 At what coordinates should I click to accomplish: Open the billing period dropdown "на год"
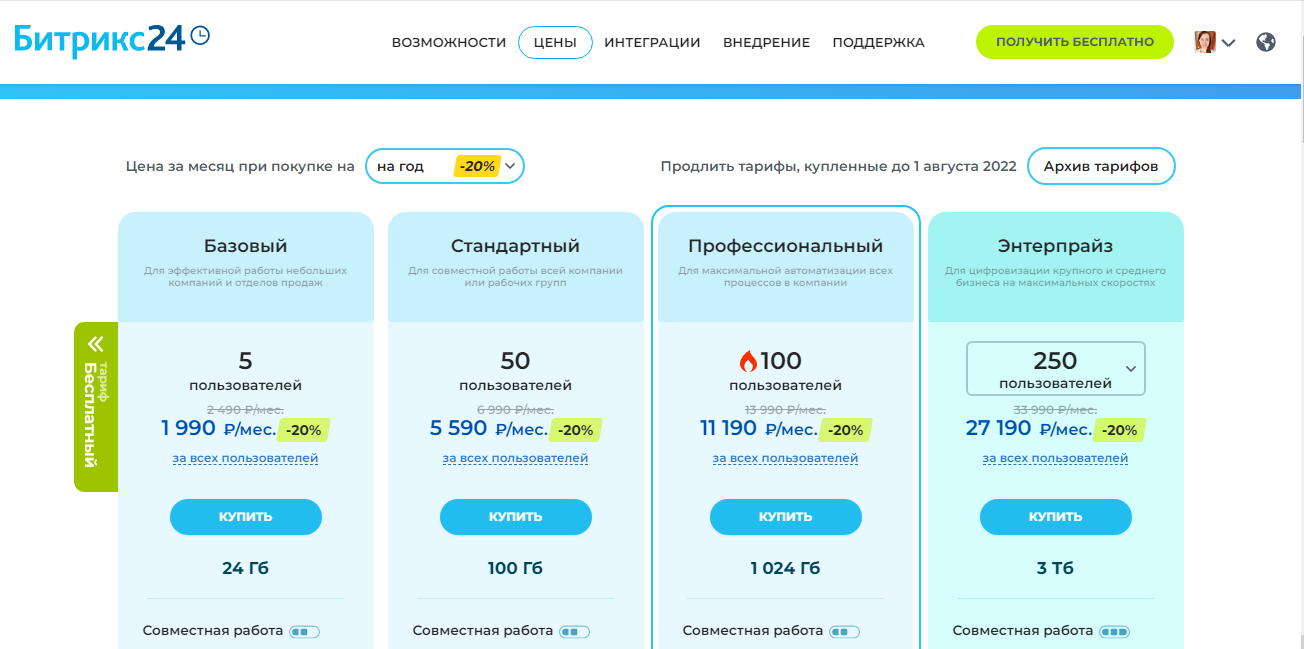point(445,167)
